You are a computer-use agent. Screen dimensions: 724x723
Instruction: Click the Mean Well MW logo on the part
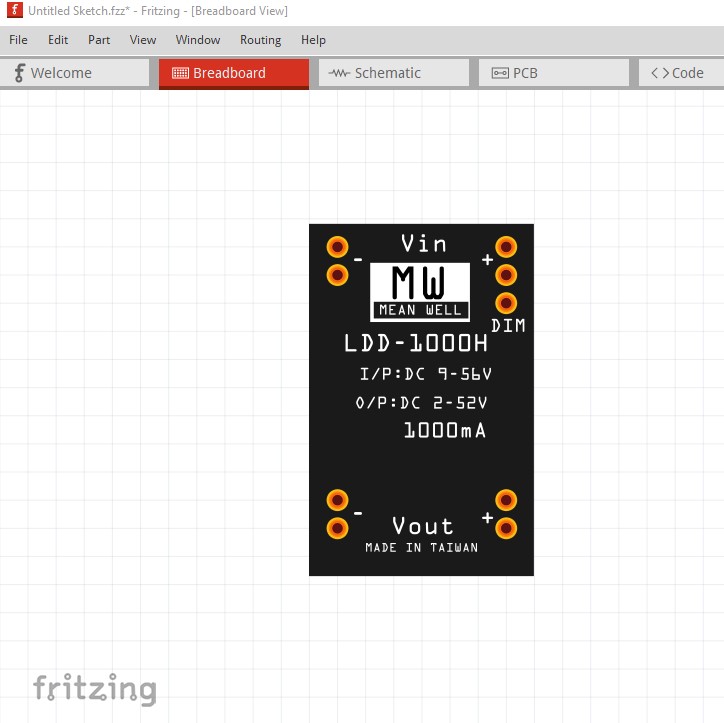[x=420, y=292]
